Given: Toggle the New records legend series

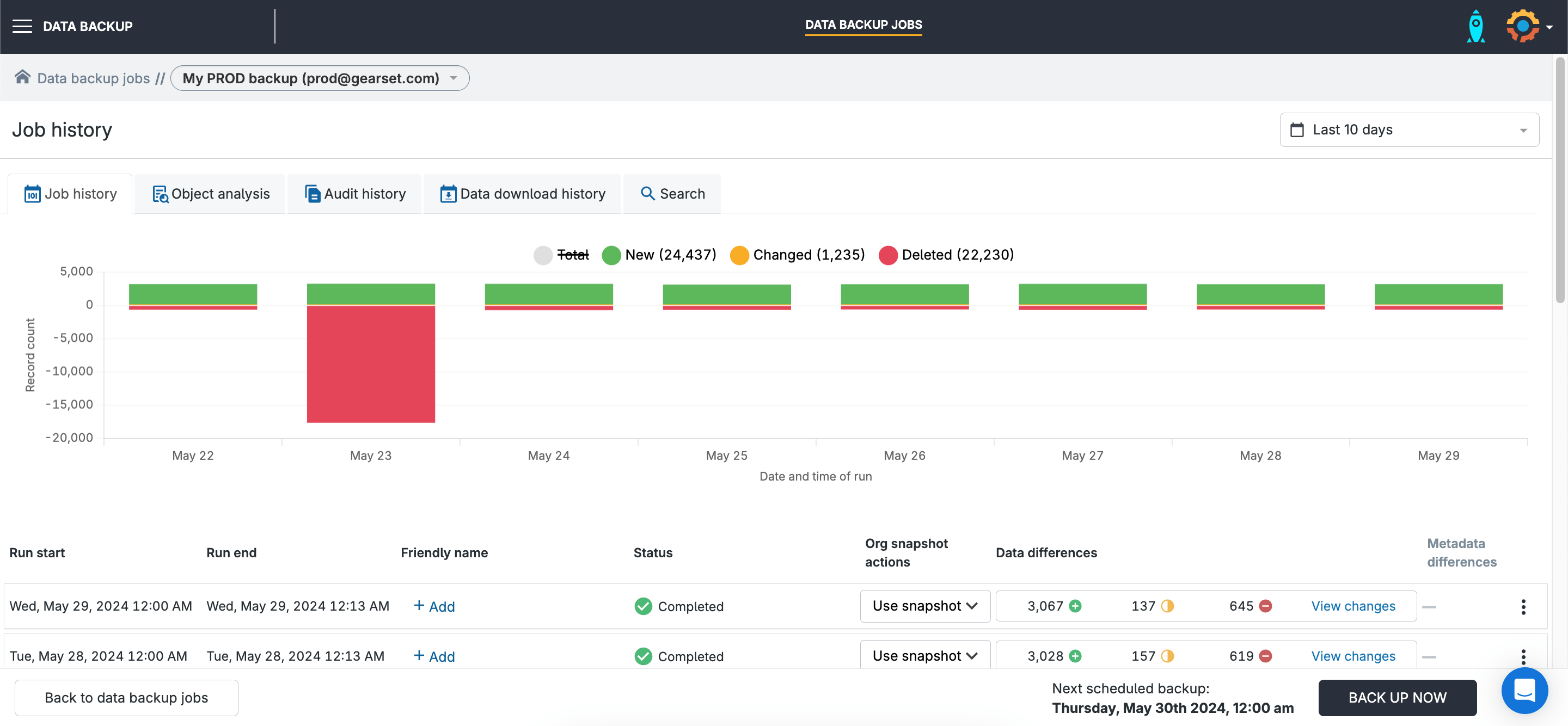Looking at the screenshot, I should tap(659, 255).
